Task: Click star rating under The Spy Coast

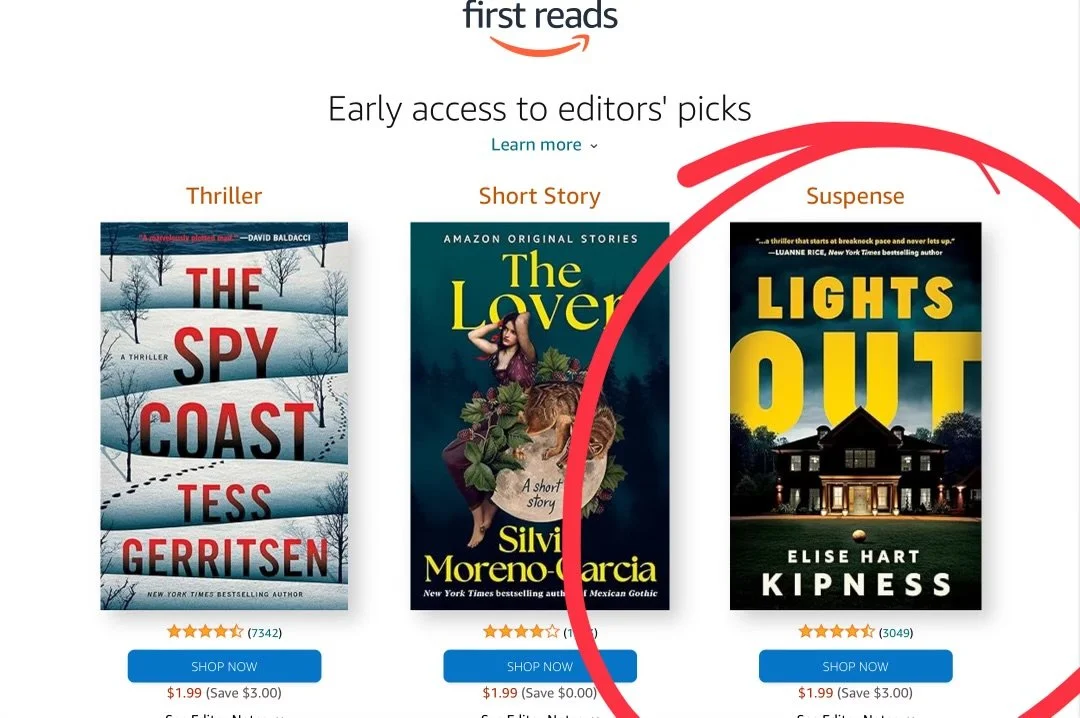Action: pyautogui.click(x=205, y=631)
